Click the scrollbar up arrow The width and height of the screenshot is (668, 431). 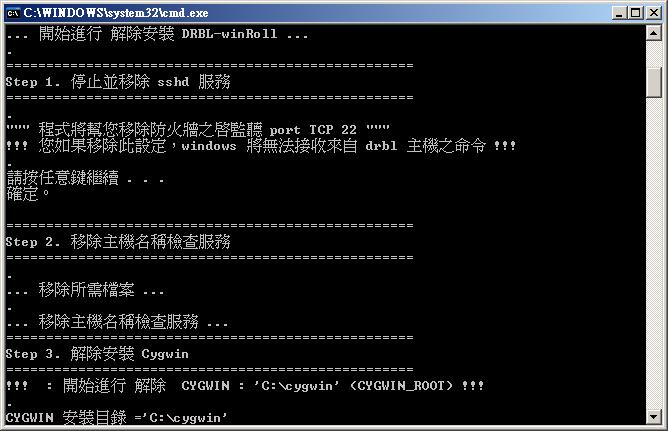click(x=654, y=33)
